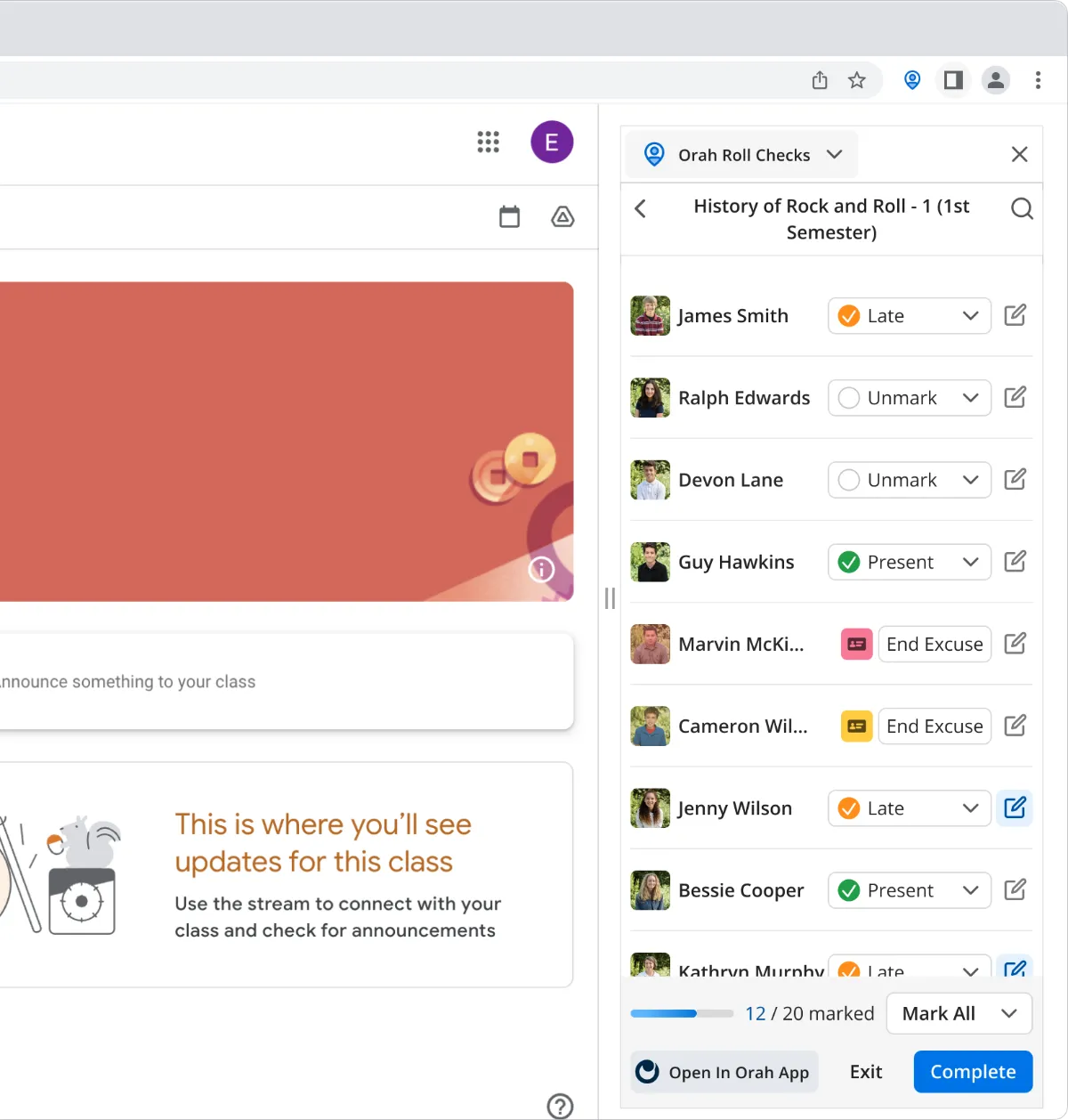Close the Orah Roll Checks side panel

[x=1020, y=154]
